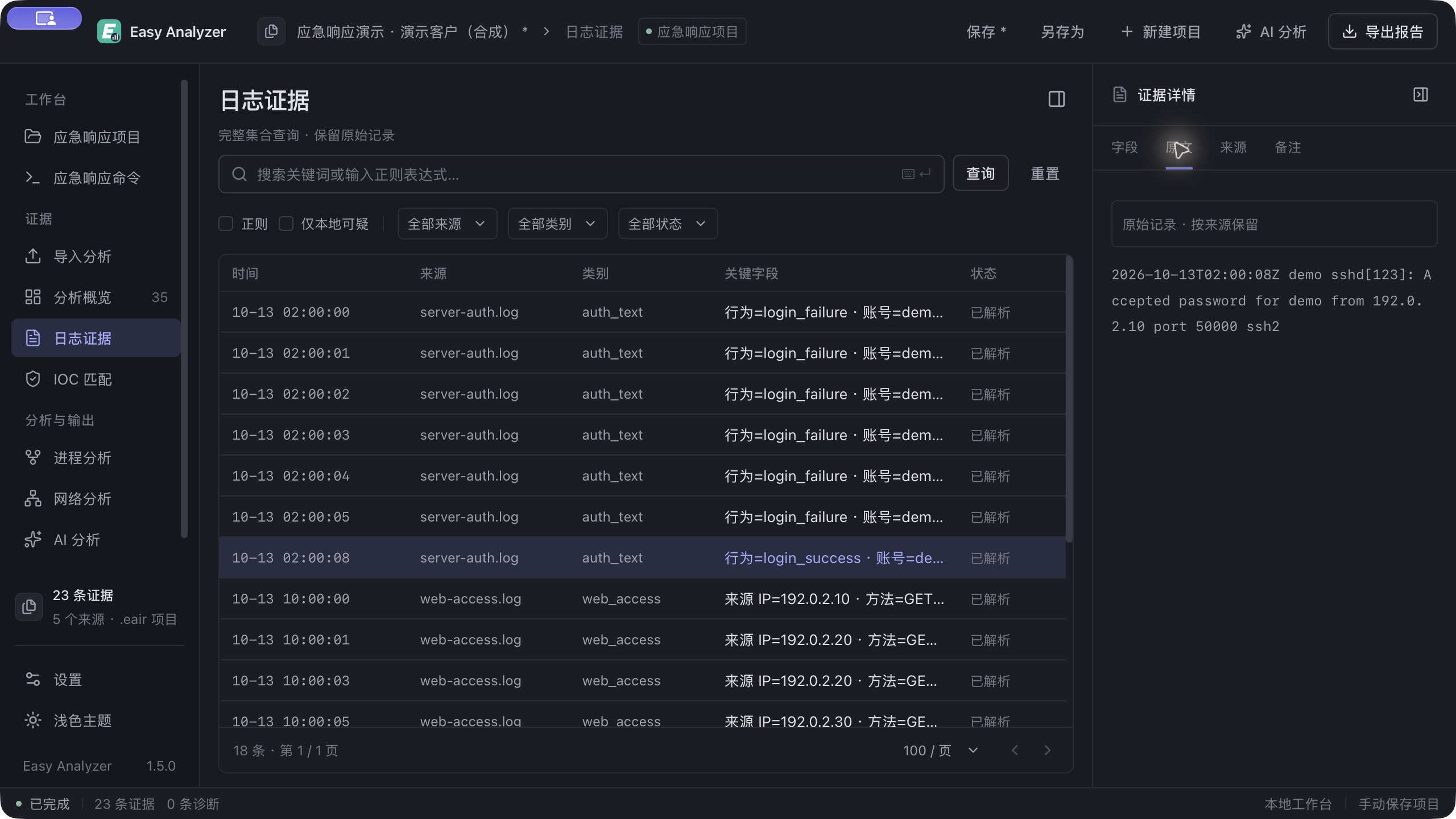
Task: Open 分析概览 in the sidebar
Action: coord(96,297)
